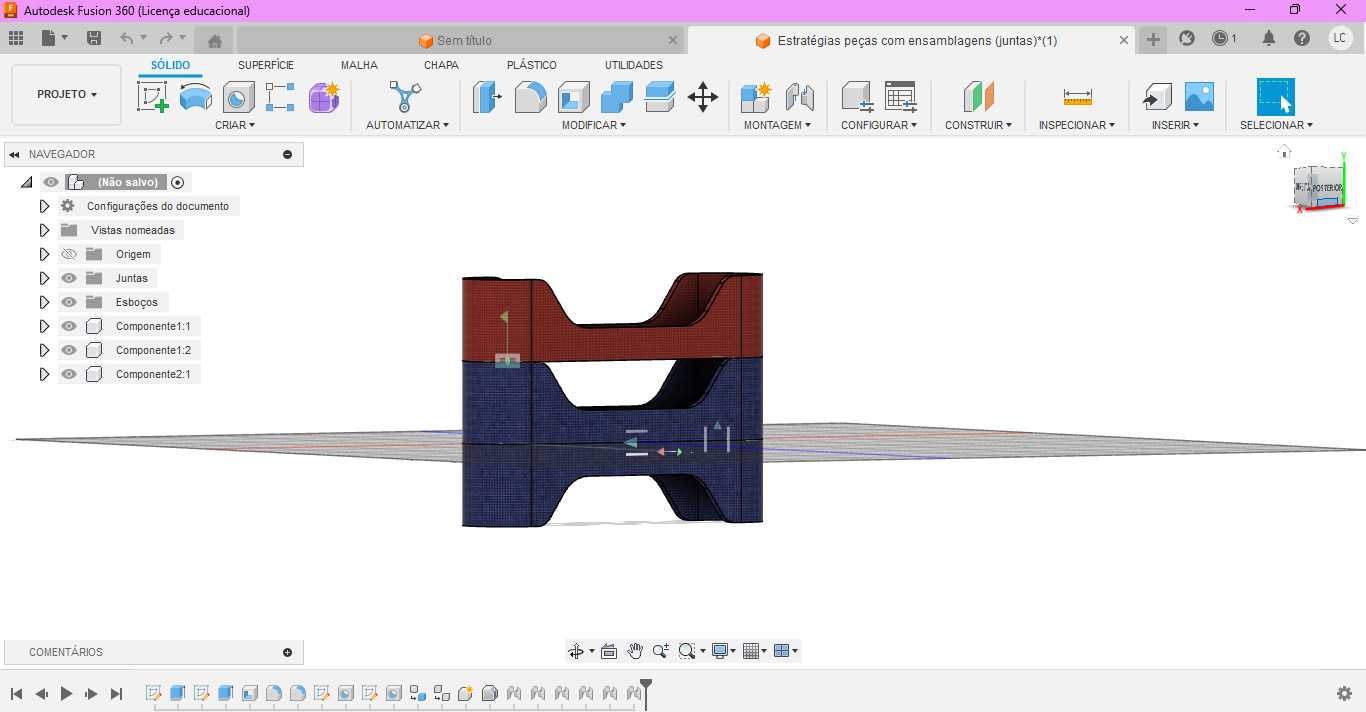Image resolution: width=1366 pixels, height=712 pixels.
Task: Select the Create Sketch tool
Action: 152,97
